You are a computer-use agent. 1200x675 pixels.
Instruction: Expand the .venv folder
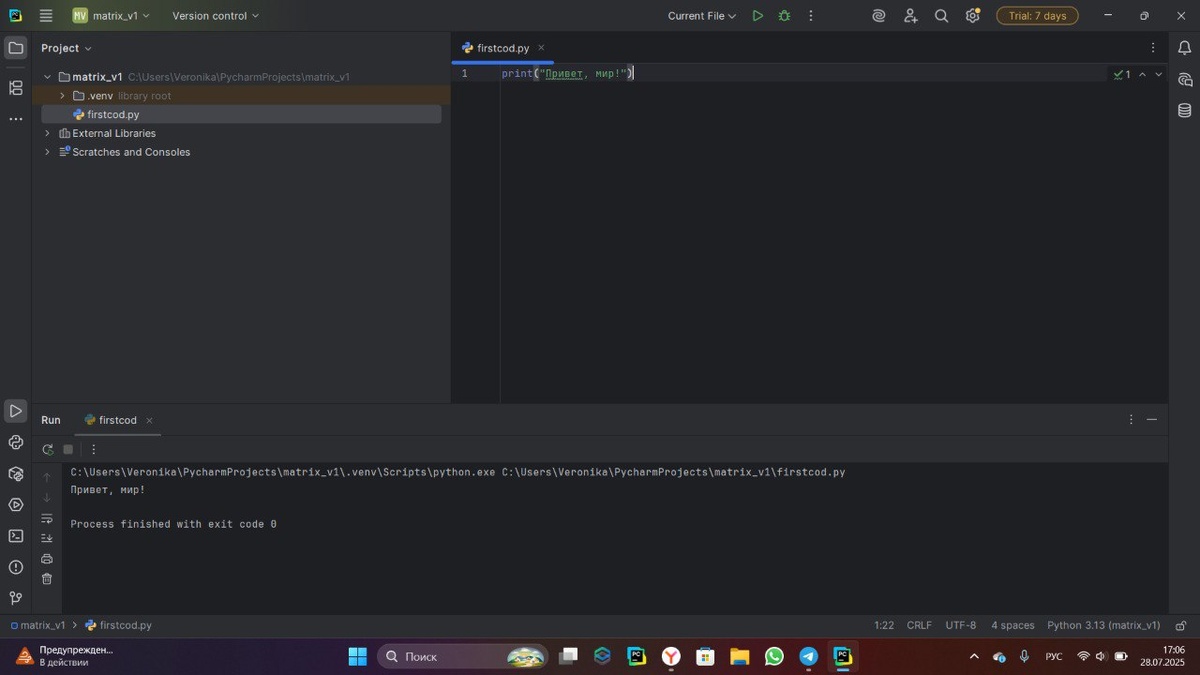(x=62, y=96)
